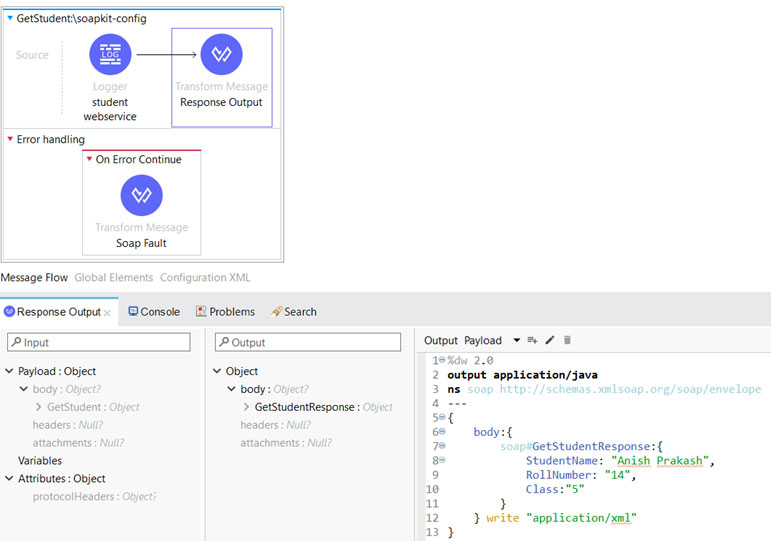771x541 pixels.
Task: Click the Console tab icon
Action: tap(133, 311)
